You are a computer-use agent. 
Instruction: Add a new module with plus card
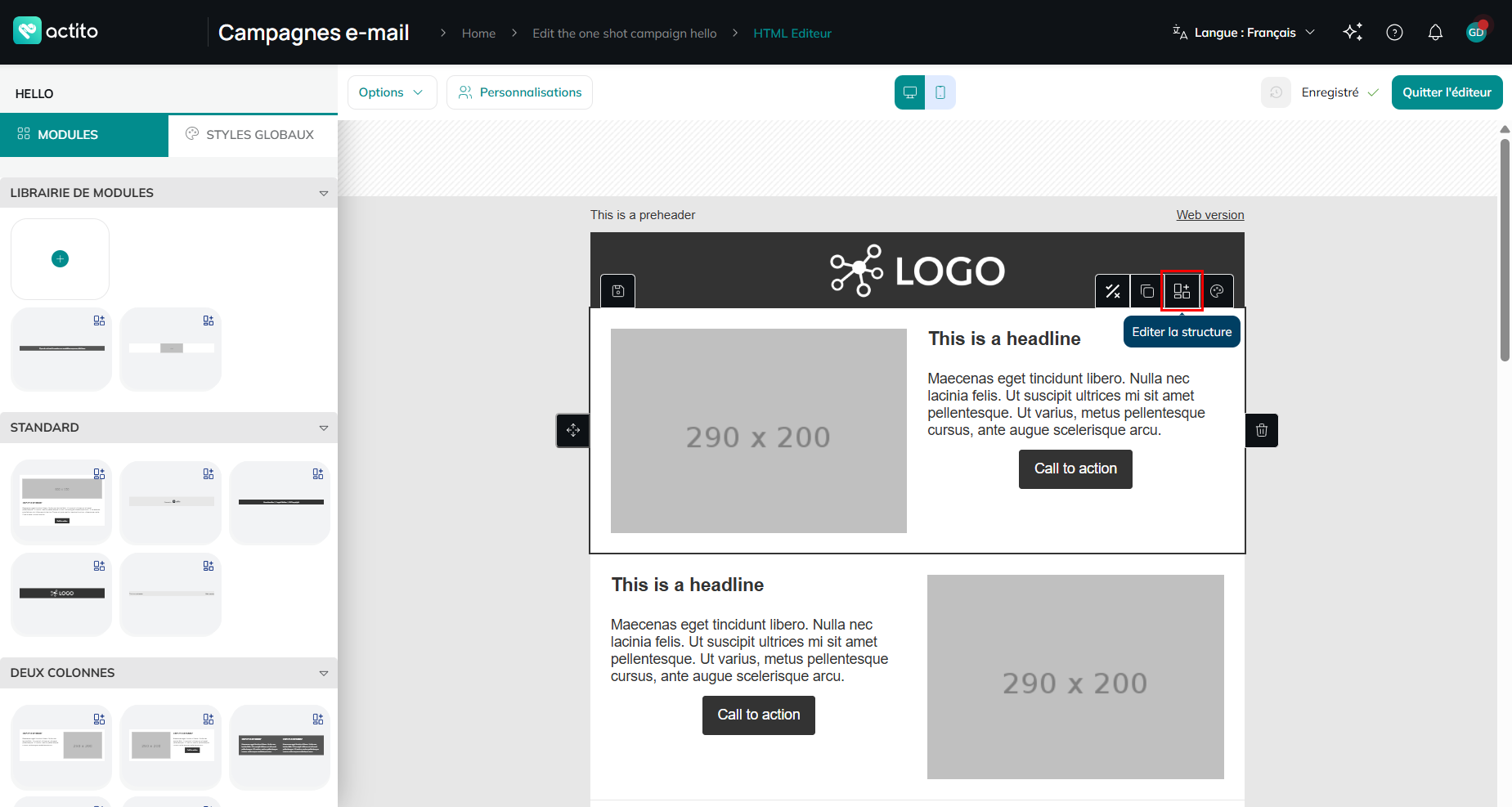(x=60, y=259)
